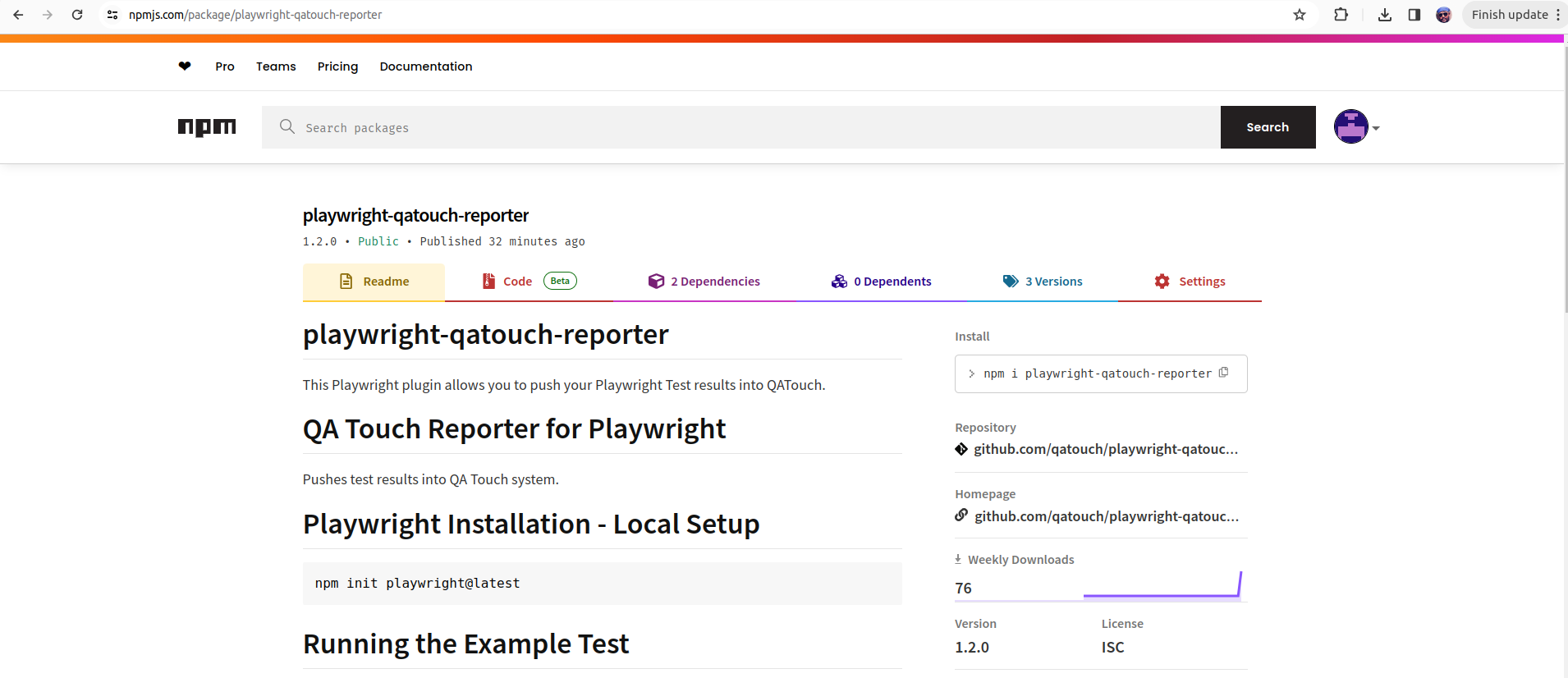Reload the page

tap(77, 15)
